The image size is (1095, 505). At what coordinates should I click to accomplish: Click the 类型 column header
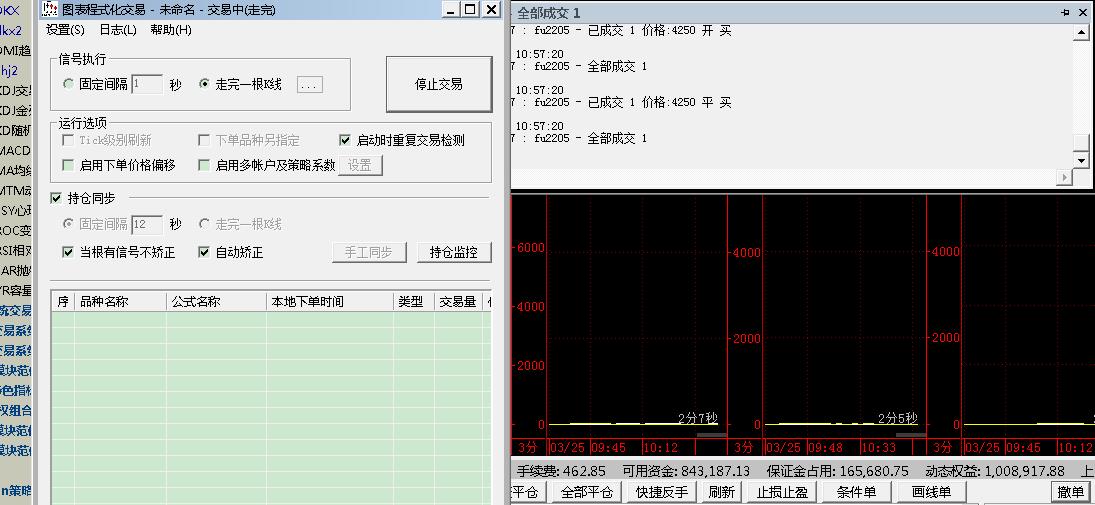coord(413,302)
